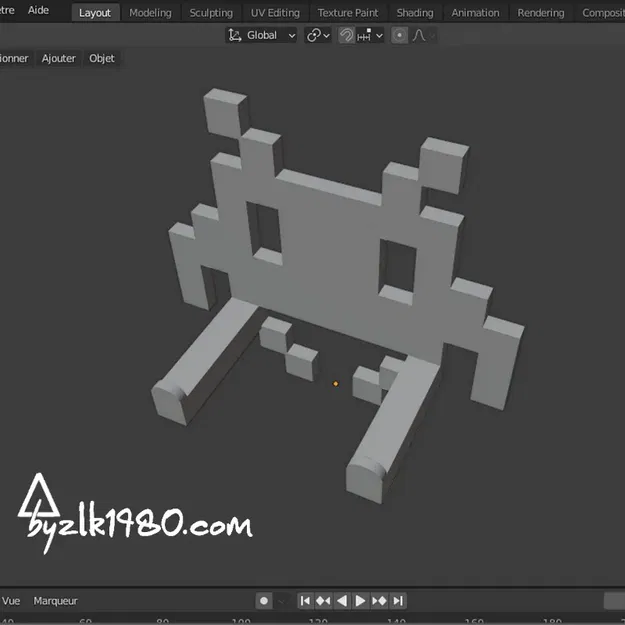Viewport: 625px width, 625px height.
Task: Open the Animation workspace tab
Action: 475,13
